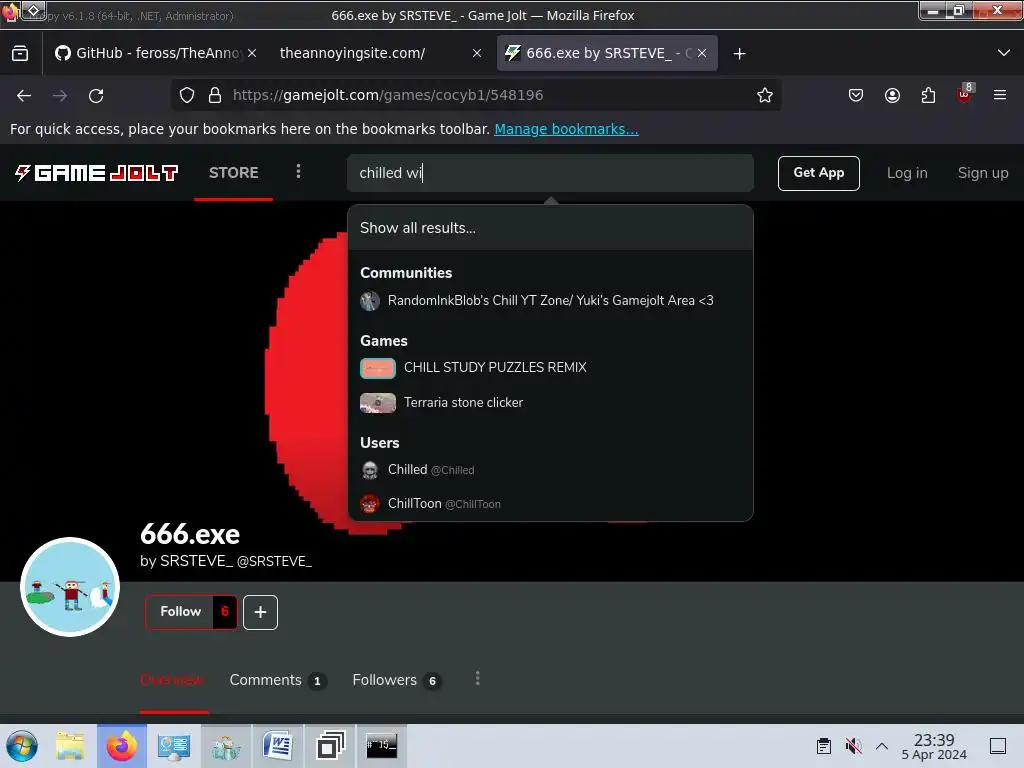Open the STORE navigation item

pyautogui.click(x=233, y=172)
